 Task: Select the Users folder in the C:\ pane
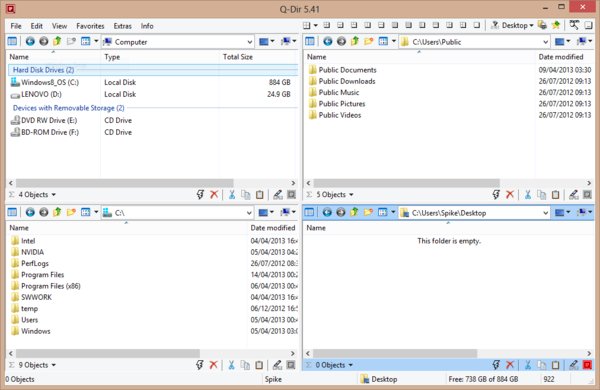pos(24,320)
